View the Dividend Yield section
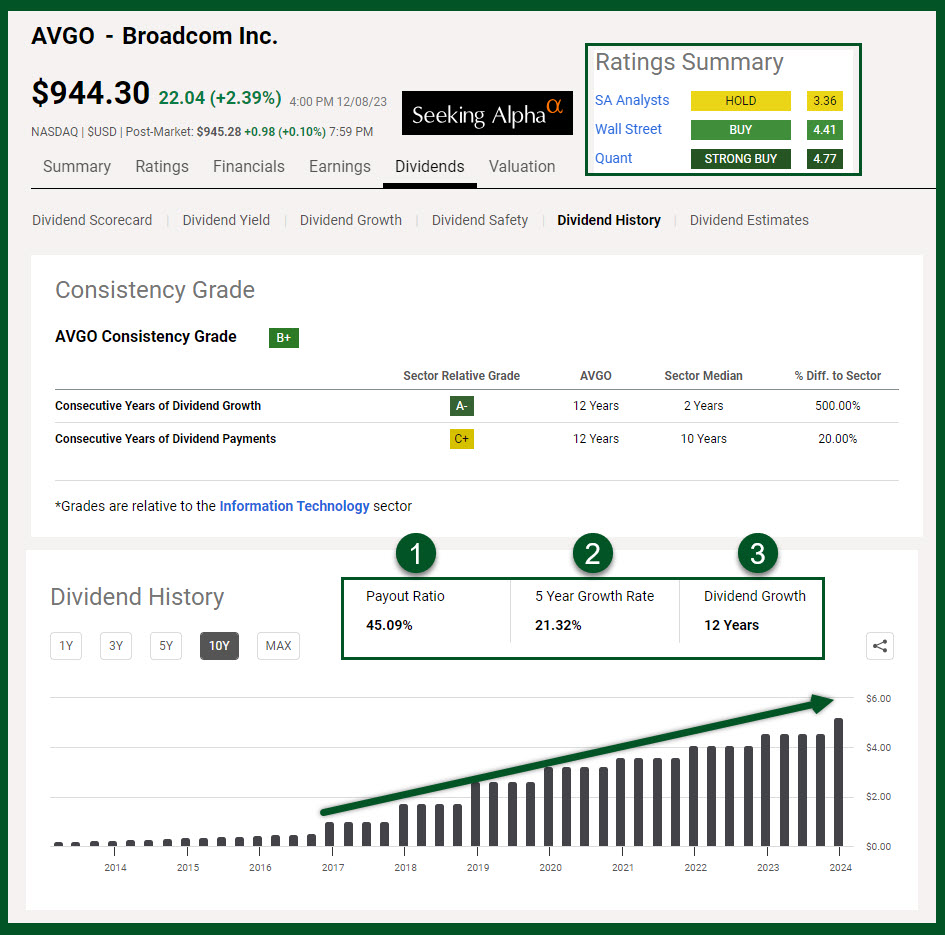The width and height of the screenshot is (945, 935). [x=226, y=220]
